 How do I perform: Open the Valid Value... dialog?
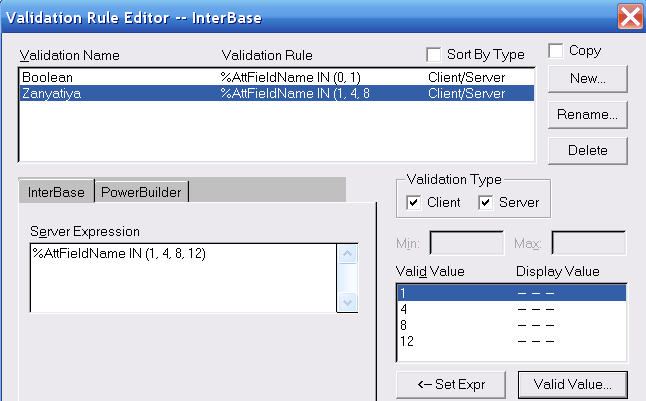pos(573,385)
